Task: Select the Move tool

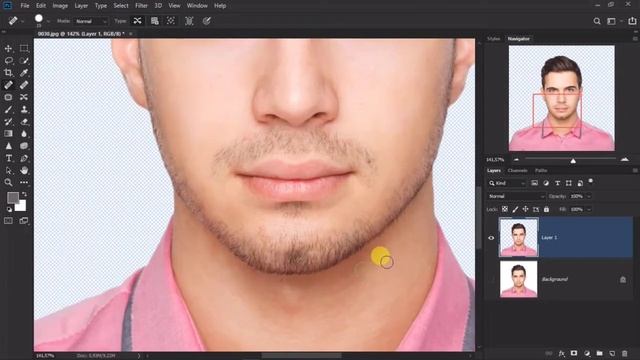Action: point(8,49)
